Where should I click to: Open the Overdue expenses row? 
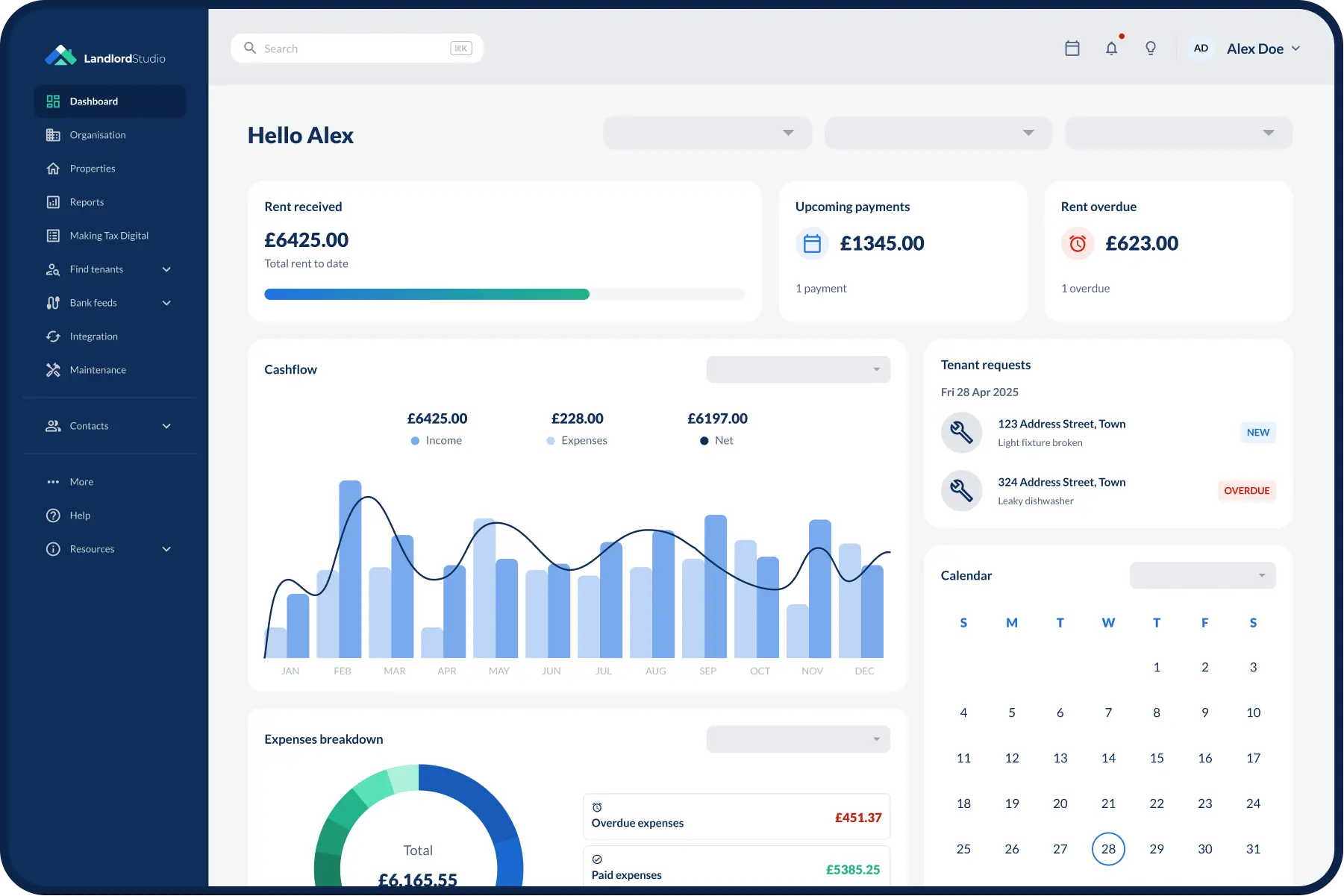737,817
